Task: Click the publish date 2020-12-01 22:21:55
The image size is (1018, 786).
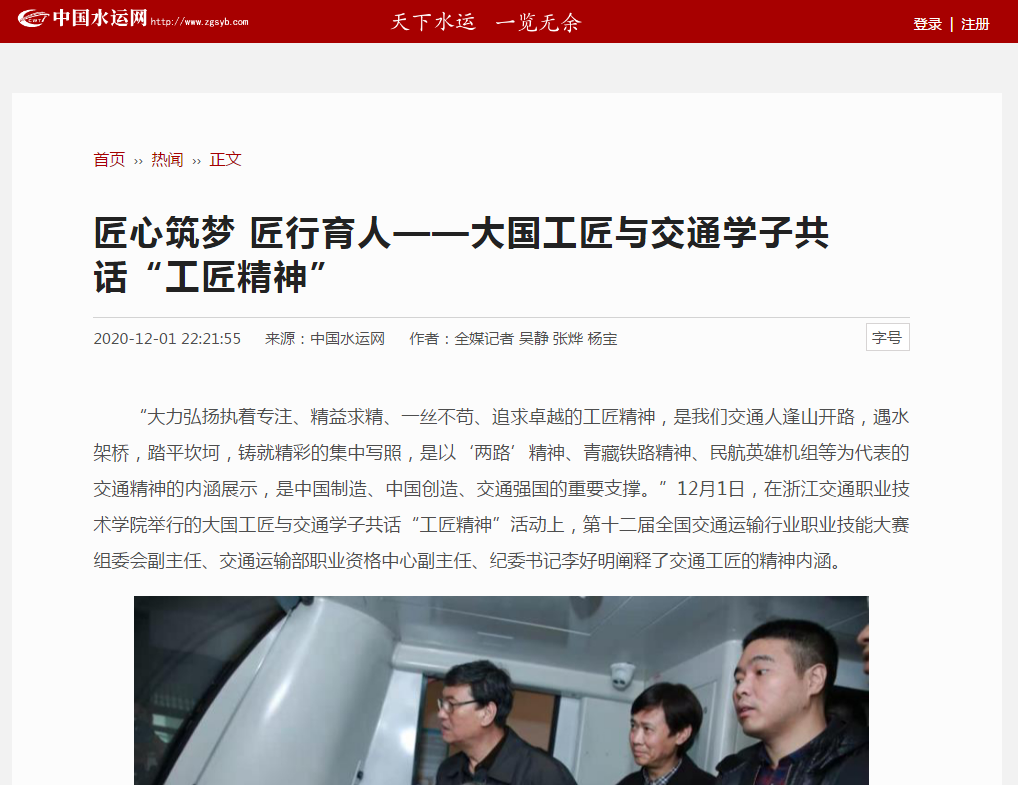Action: coord(167,338)
